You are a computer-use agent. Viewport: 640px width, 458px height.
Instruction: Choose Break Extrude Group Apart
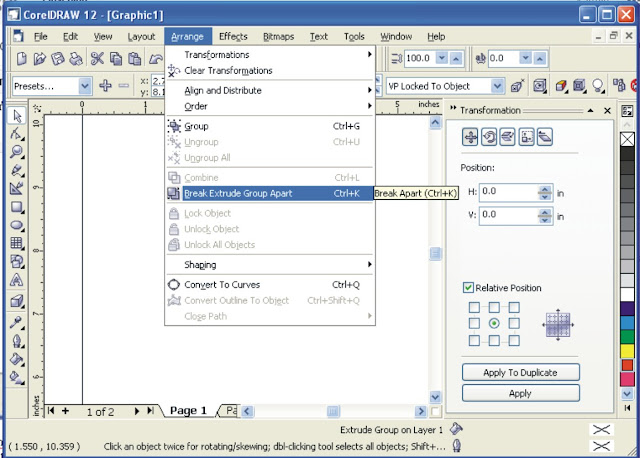[x=270, y=193]
